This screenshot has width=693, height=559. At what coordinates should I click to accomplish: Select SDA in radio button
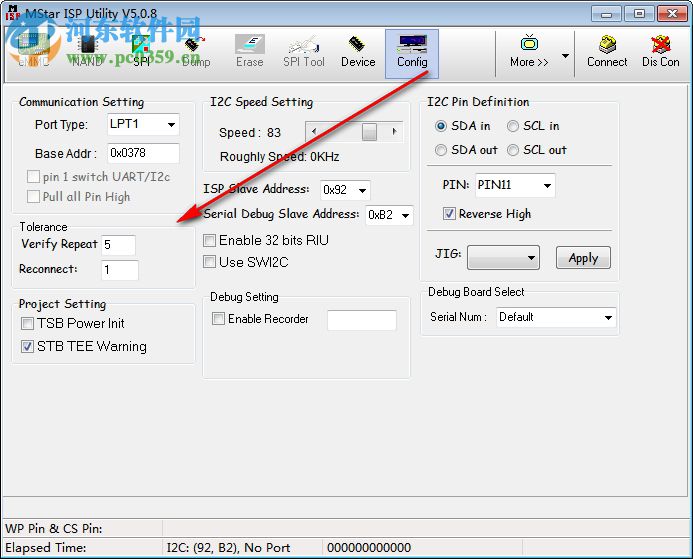point(441,126)
